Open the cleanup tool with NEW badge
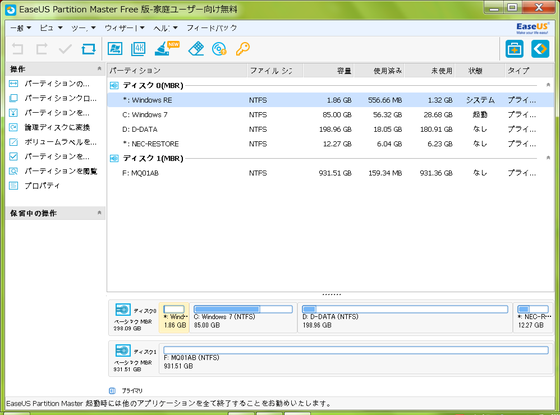This screenshot has height=415, width=560. pos(166,49)
